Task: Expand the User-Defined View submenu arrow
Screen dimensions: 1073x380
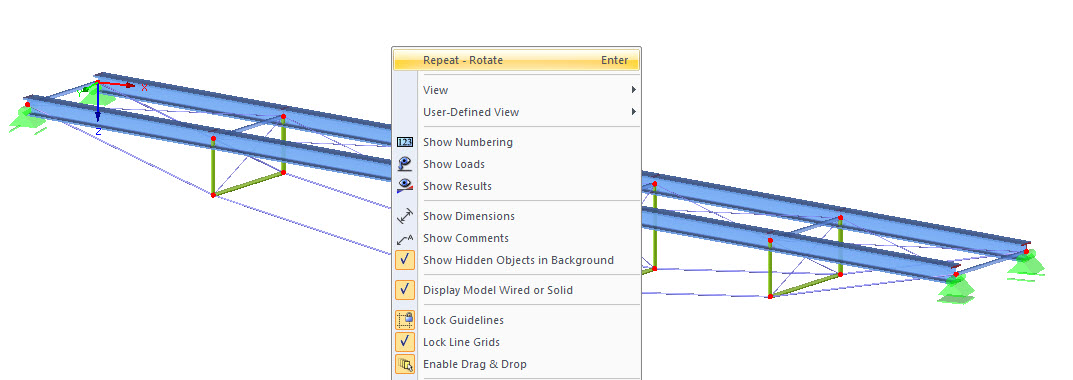Action: (634, 112)
